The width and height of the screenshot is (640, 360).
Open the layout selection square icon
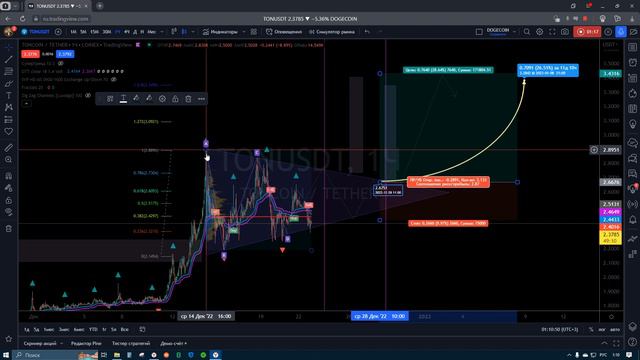click(479, 32)
